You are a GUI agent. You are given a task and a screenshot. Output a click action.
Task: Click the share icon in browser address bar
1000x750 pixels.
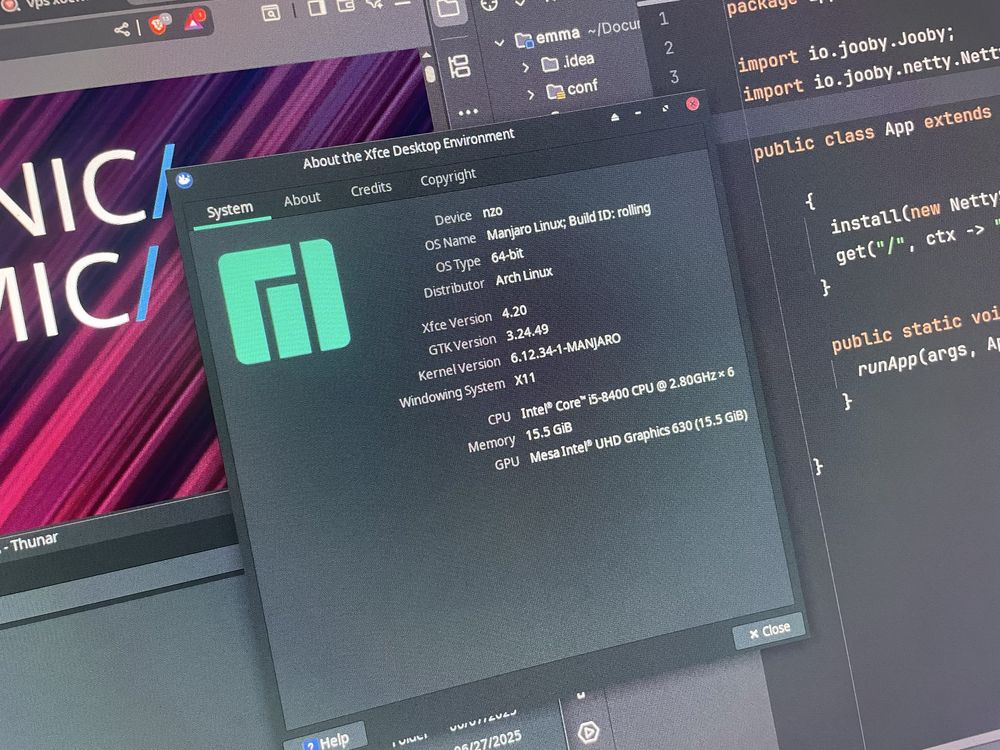pos(121,29)
